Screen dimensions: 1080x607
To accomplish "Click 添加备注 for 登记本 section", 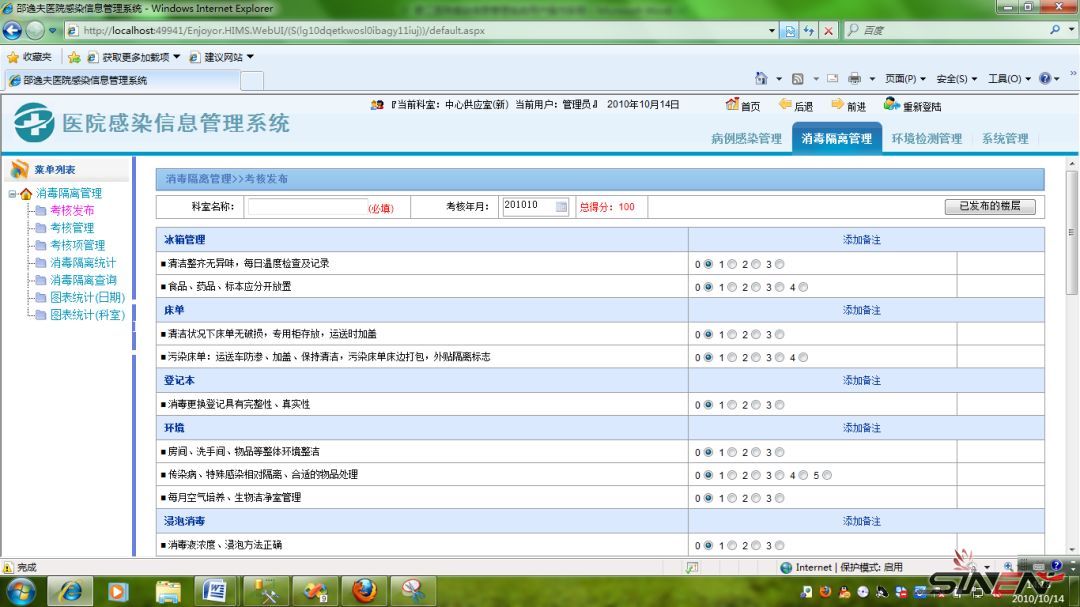I will tap(862, 380).
